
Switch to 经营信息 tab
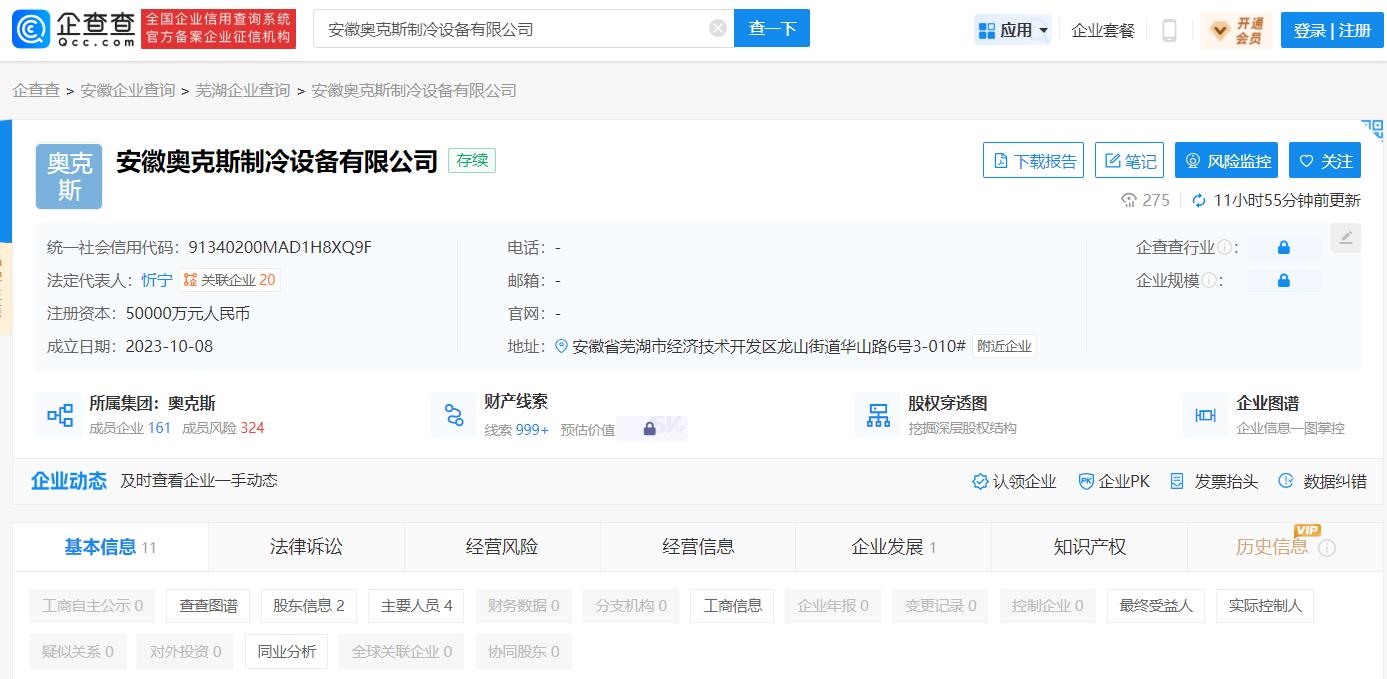[x=698, y=547]
